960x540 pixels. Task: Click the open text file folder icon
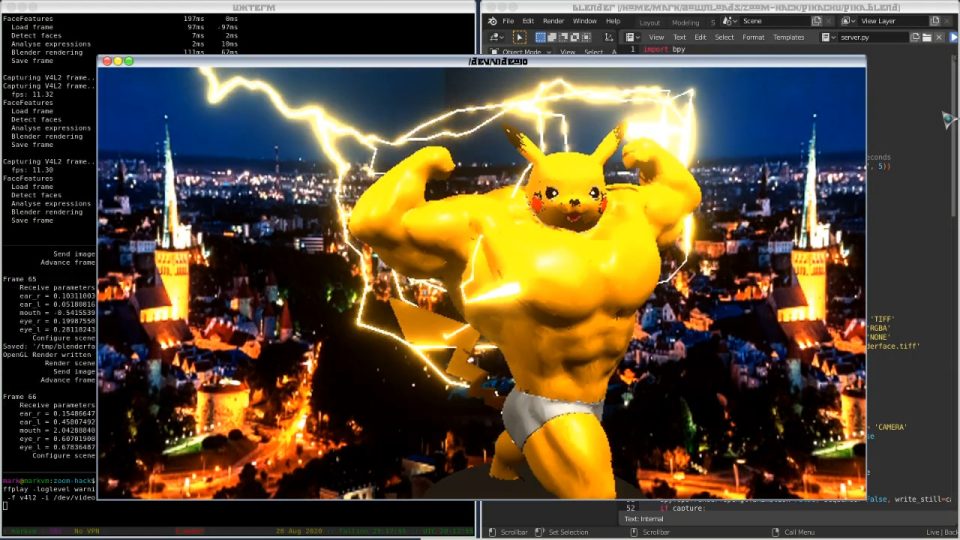pyautogui.click(x=927, y=37)
